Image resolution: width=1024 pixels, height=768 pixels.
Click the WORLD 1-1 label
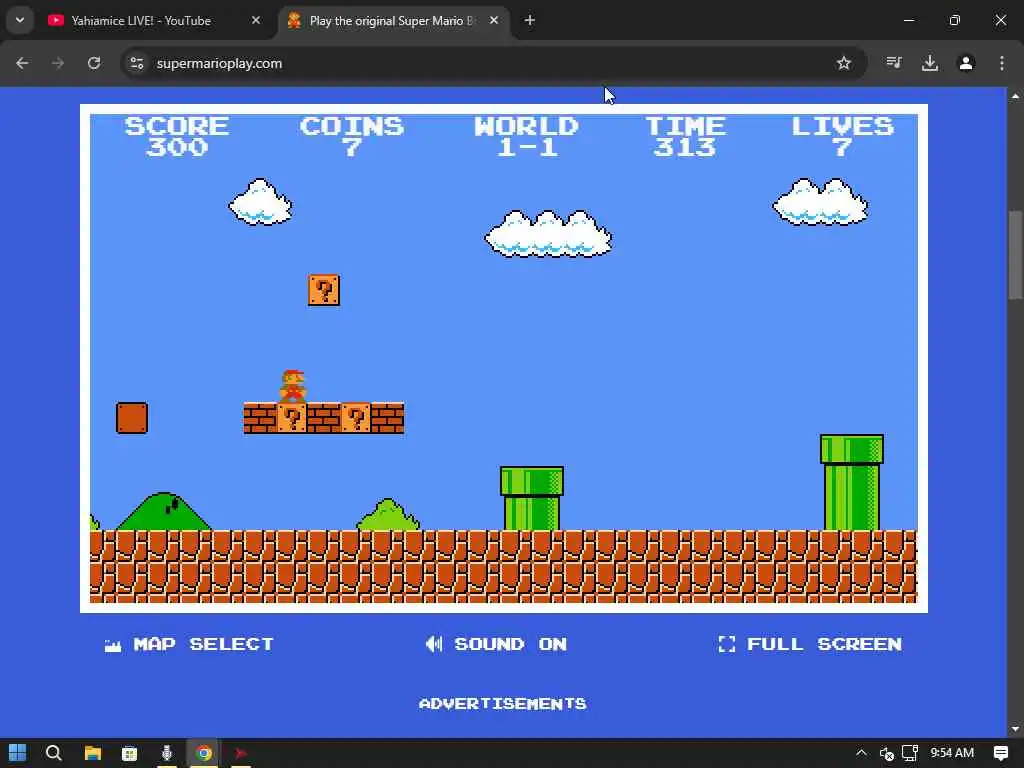[x=526, y=136]
